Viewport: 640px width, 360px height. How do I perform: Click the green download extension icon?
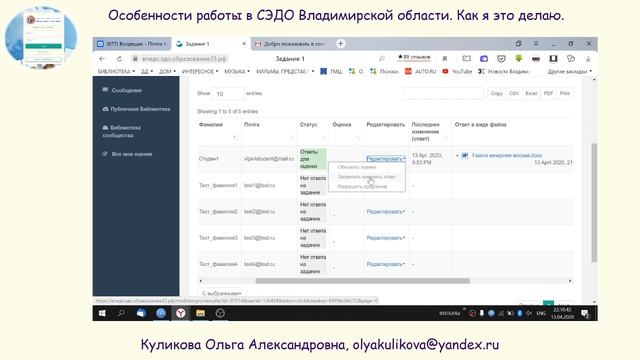click(518, 59)
